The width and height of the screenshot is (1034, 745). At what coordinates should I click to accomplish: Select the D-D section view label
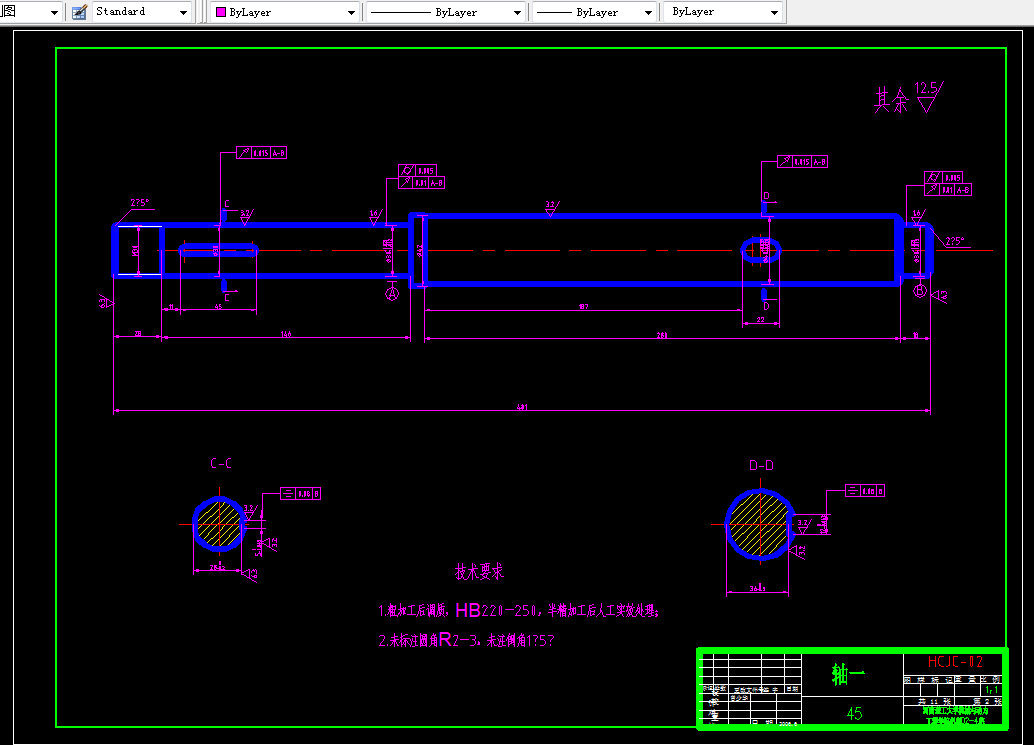[x=761, y=465]
